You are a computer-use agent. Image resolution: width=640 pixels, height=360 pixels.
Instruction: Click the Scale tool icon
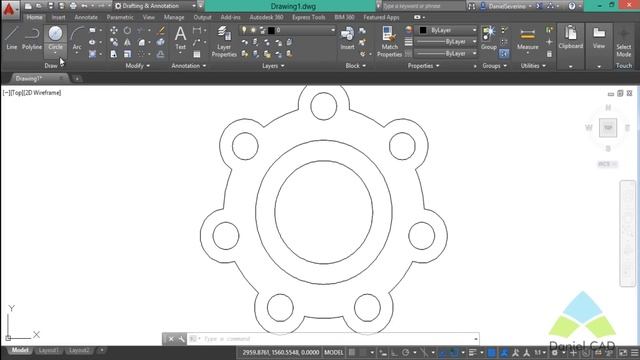(127, 54)
